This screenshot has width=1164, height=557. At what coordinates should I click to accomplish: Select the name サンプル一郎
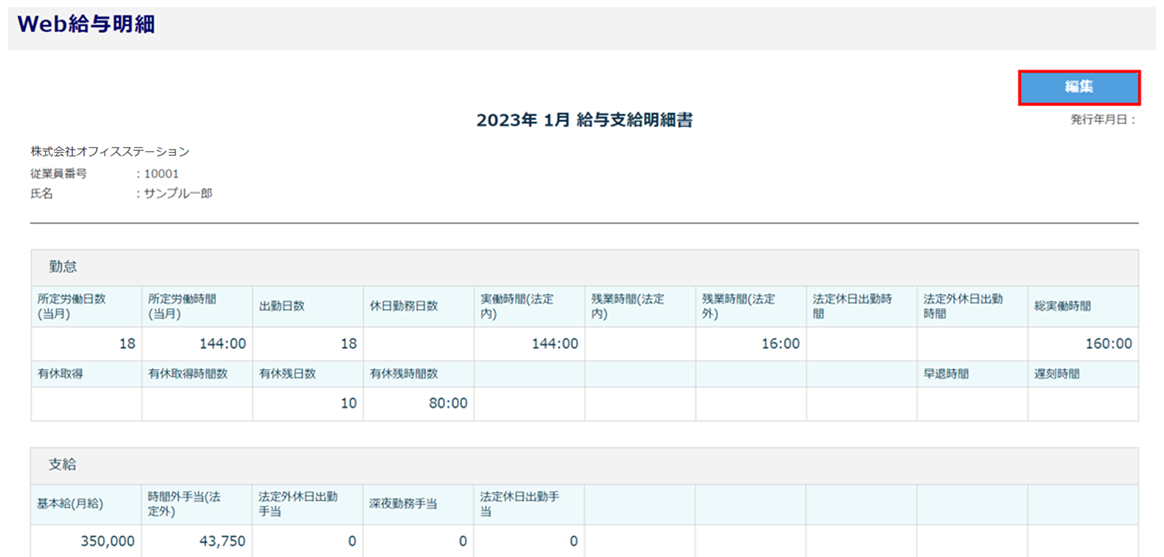pos(178,195)
